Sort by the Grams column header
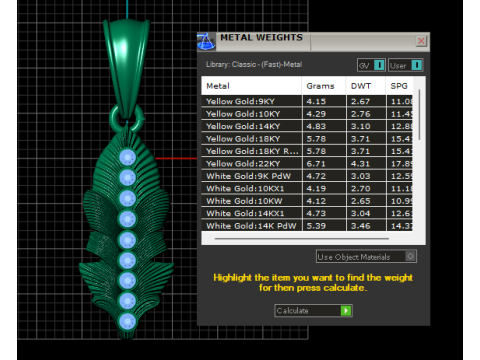 (x=324, y=86)
